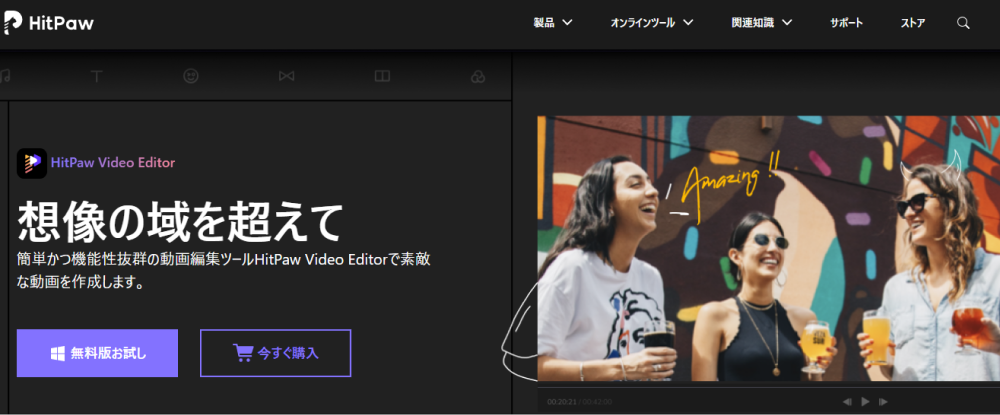Step to previous frame in preview
This screenshot has width=1000, height=415.
point(847,402)
